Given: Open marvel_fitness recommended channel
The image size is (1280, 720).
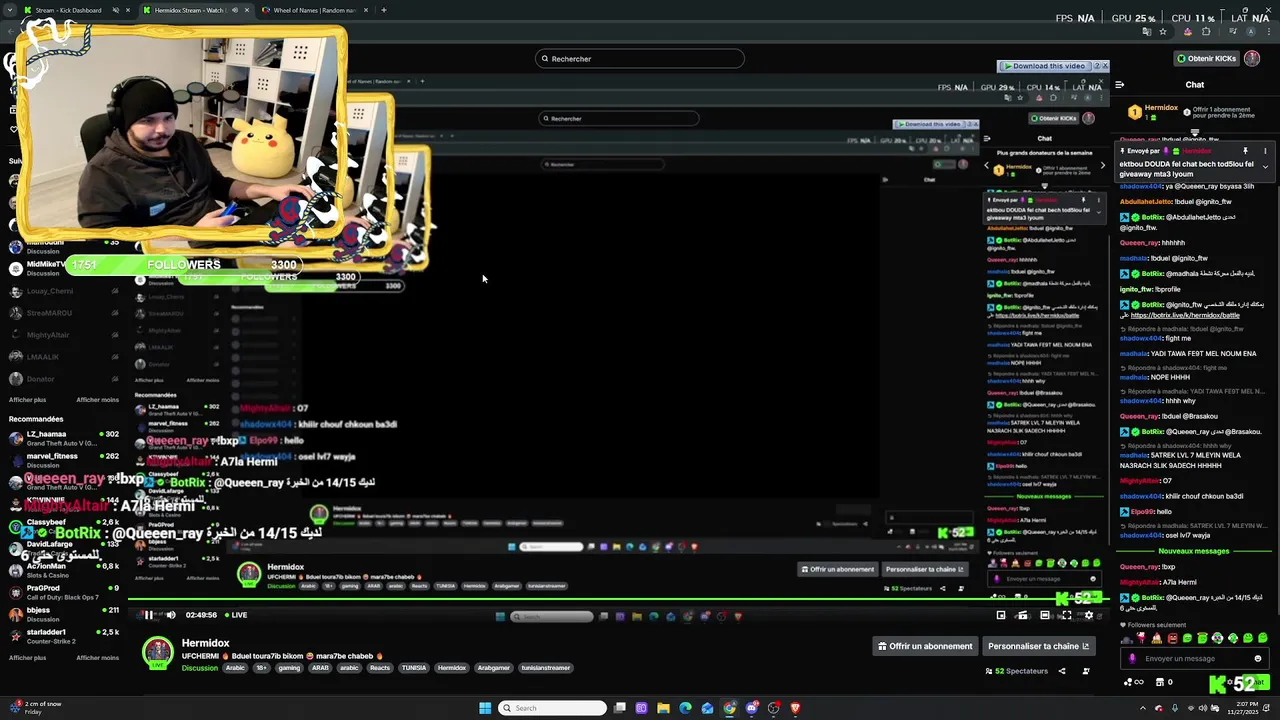Looking at the screenshot, I should point(64,460).
